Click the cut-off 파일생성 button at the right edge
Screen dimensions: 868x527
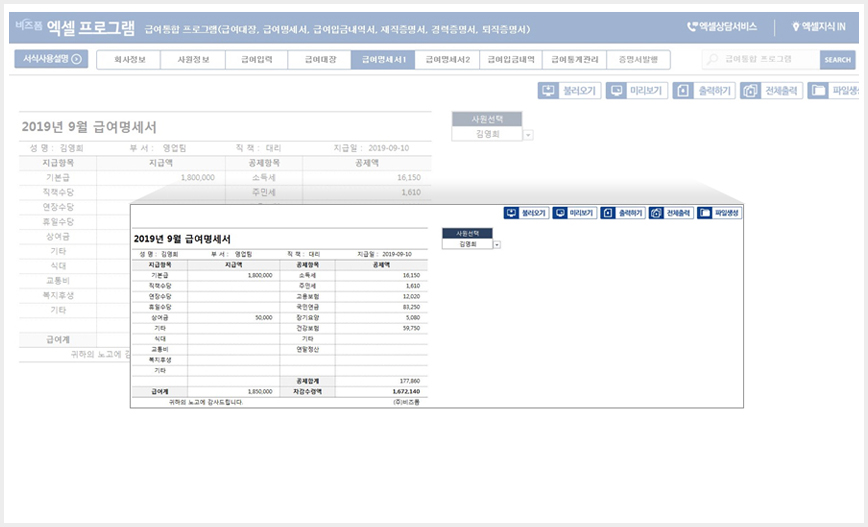click(833, 91)
